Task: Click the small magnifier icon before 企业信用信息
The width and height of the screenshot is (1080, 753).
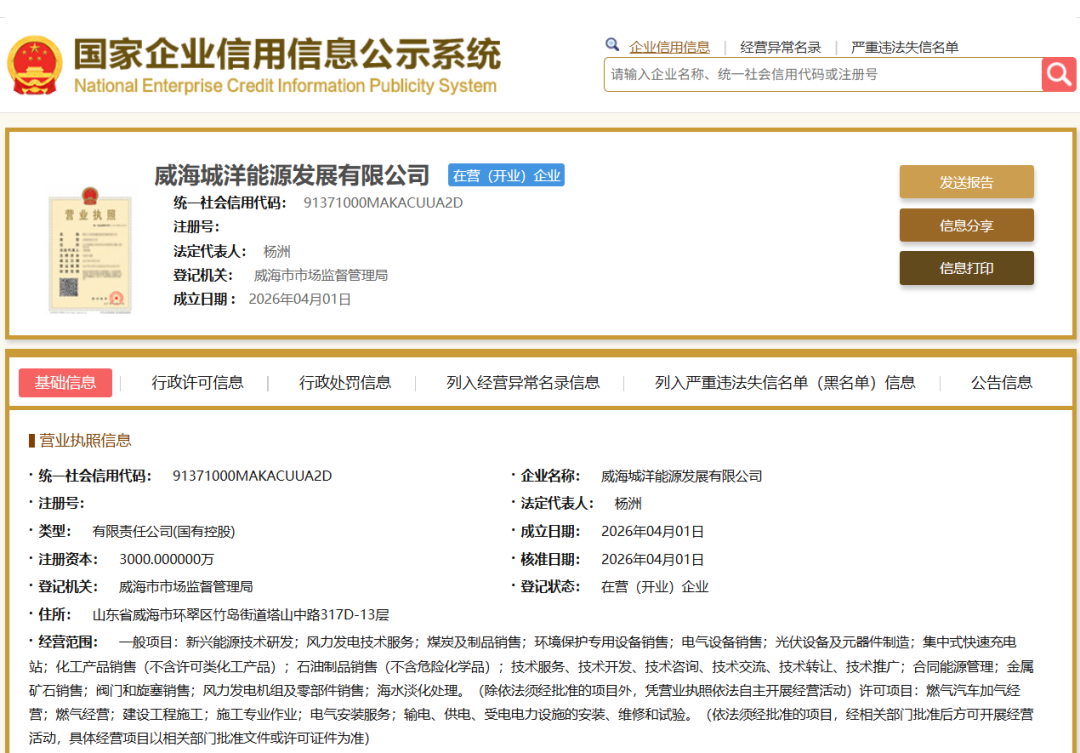Action: tap(612, 45)
